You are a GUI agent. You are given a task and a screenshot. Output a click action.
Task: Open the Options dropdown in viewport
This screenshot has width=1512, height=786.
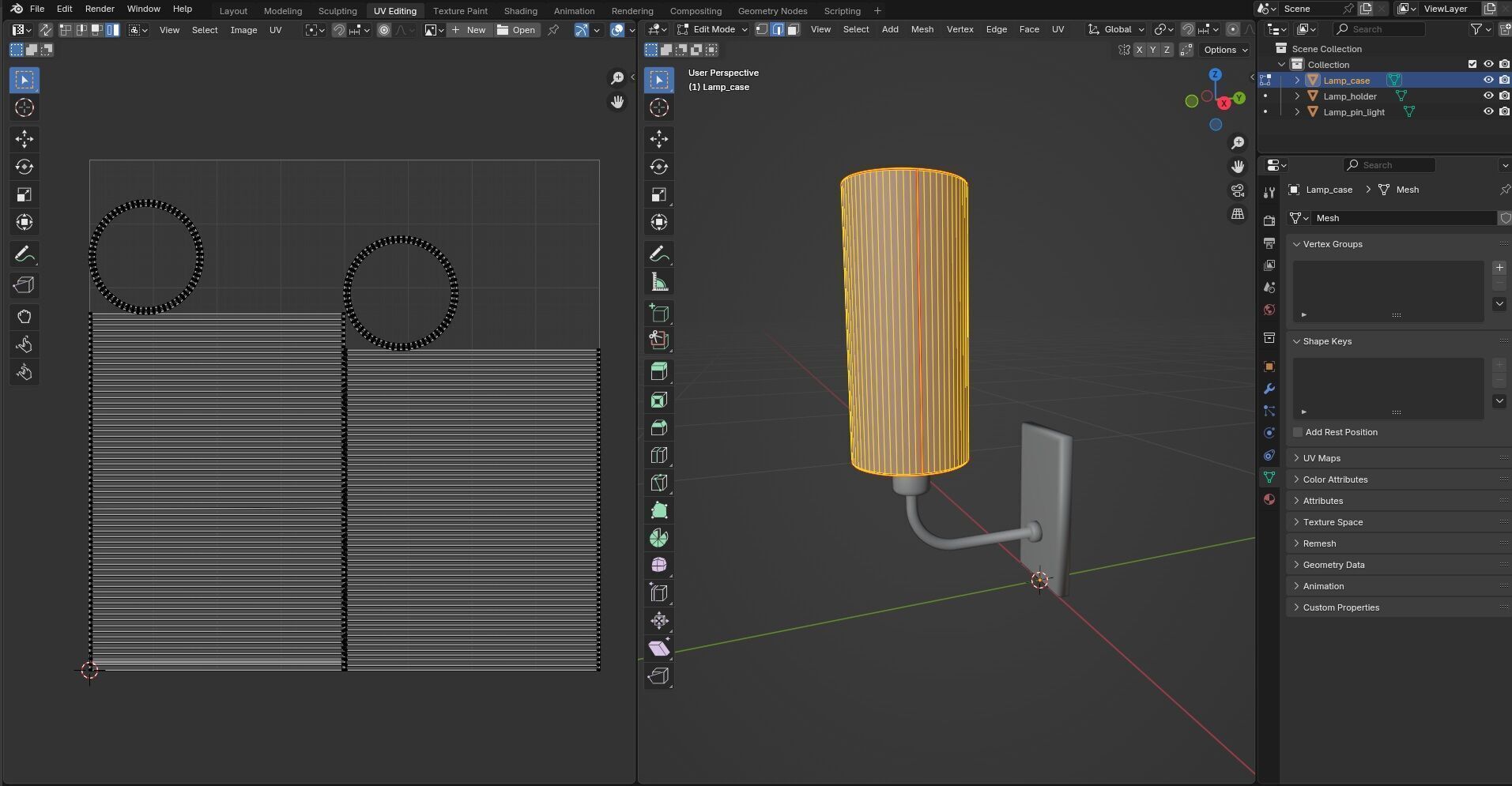1225,50
